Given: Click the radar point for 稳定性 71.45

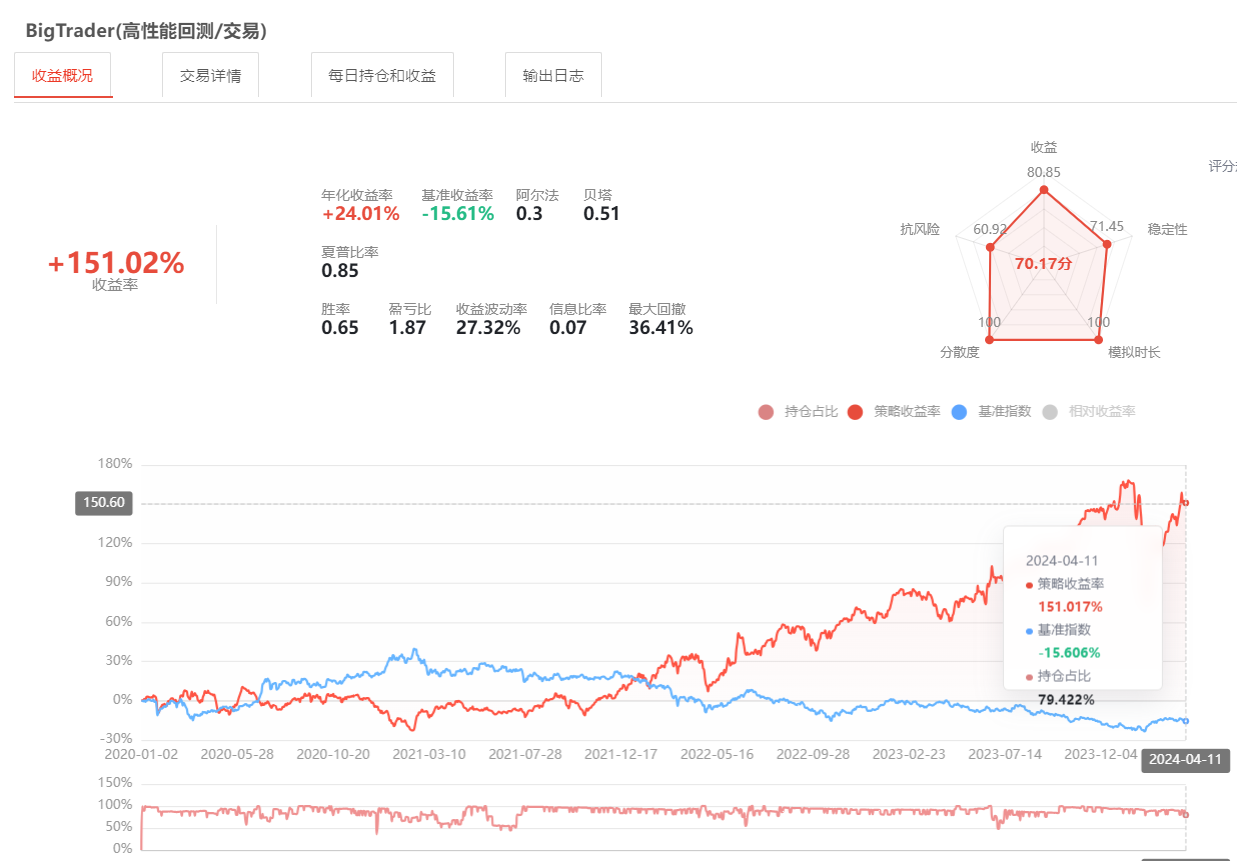Looking at the screenshot, I should [x=1107, y=244].
